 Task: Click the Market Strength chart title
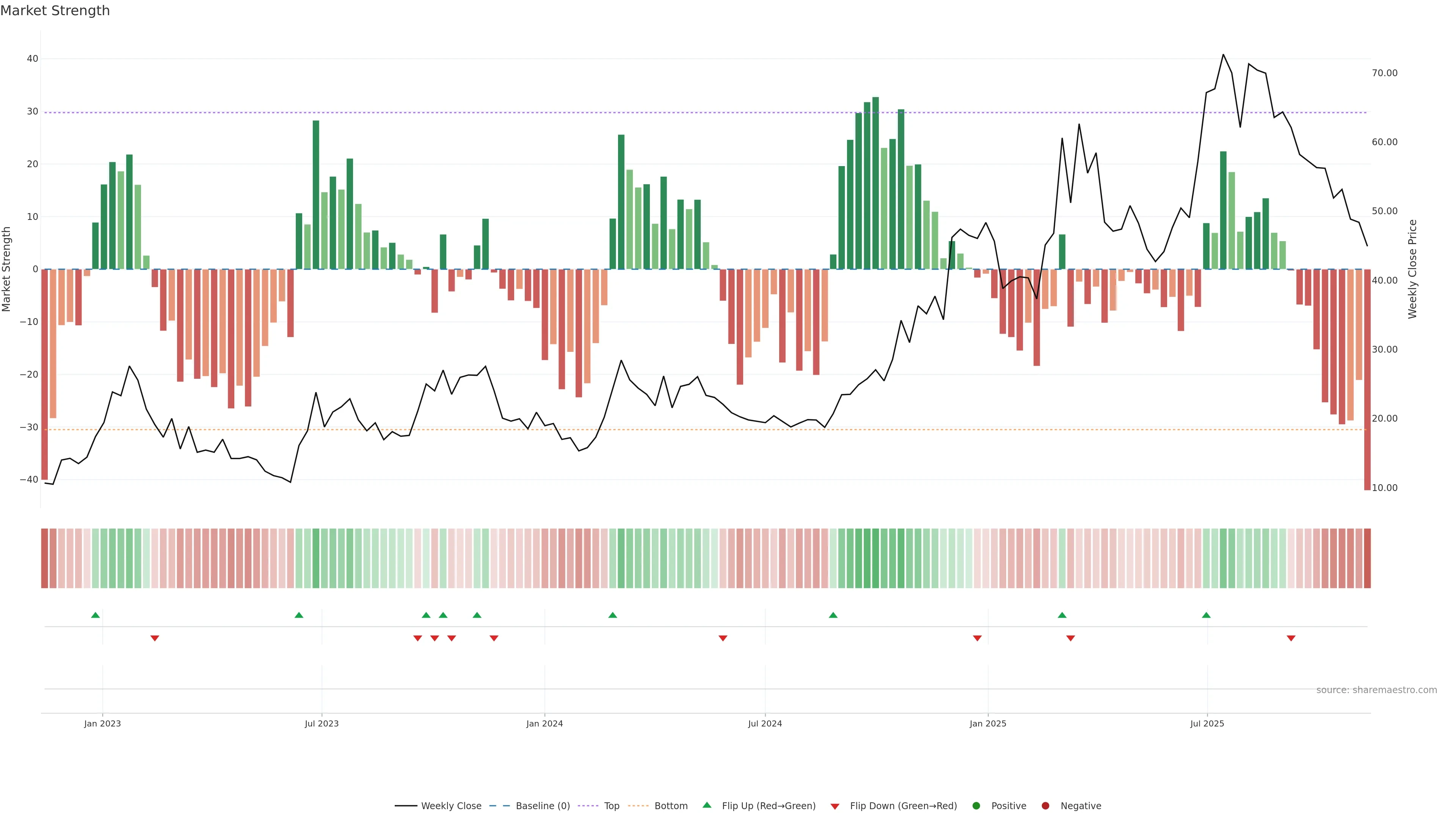(x=55, y=11)
